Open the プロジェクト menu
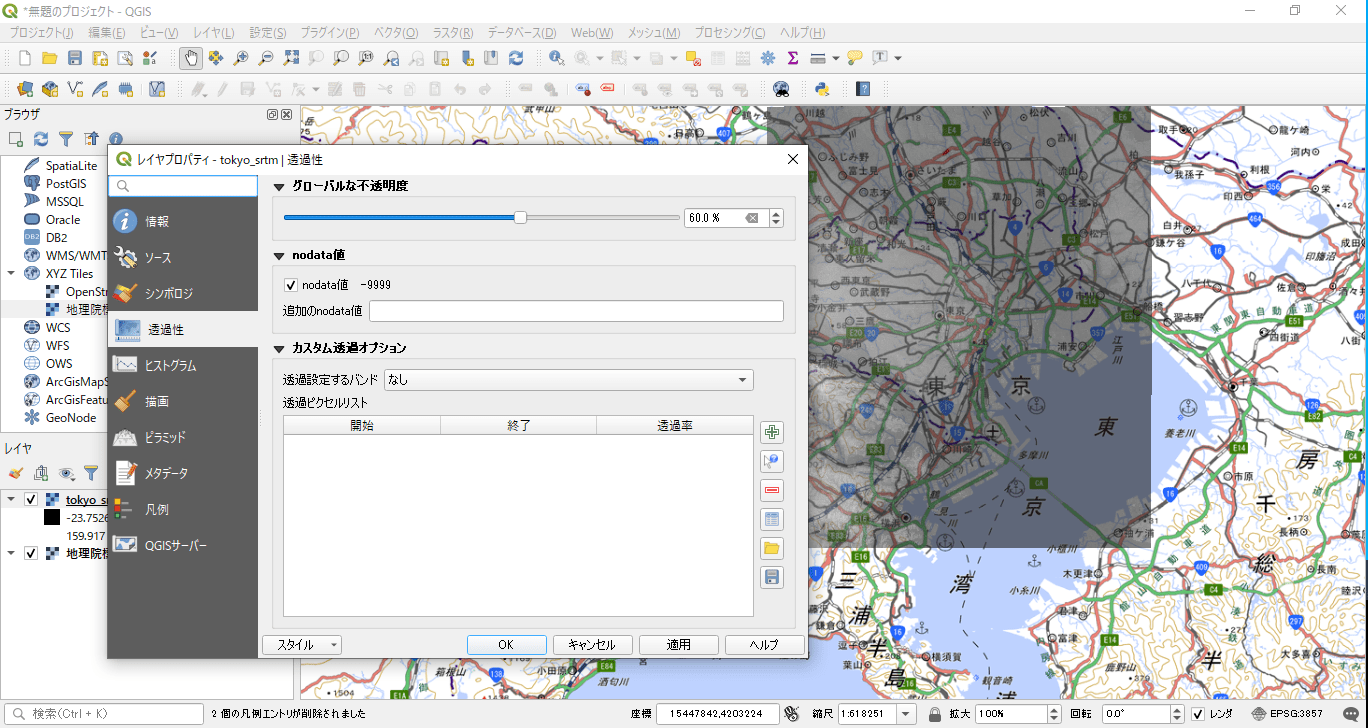Image resolution: width=1368 pixels, height=728 pixels. coord(41,33)
